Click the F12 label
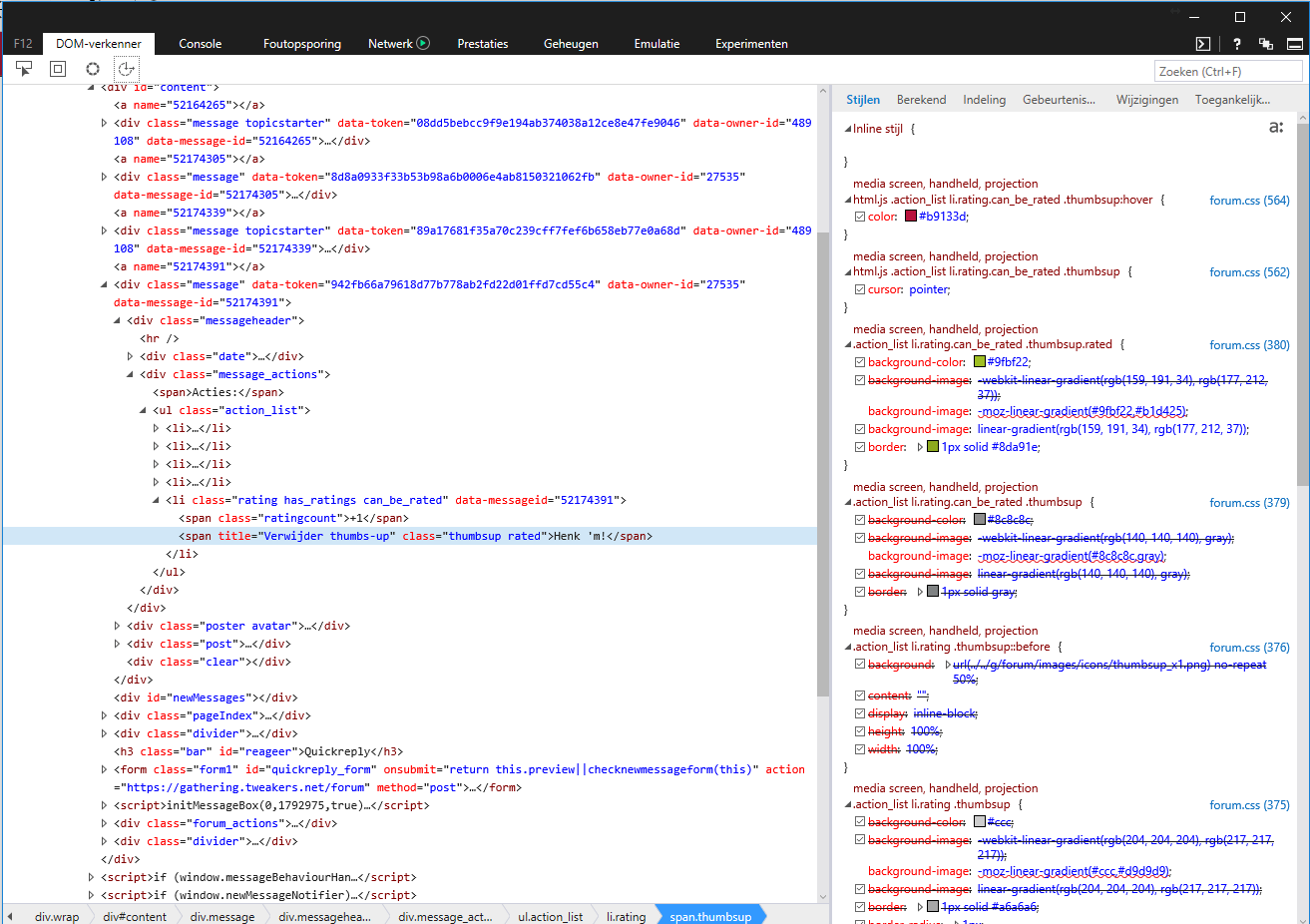The image size is (1310, 924). click(x=23, y=44)
